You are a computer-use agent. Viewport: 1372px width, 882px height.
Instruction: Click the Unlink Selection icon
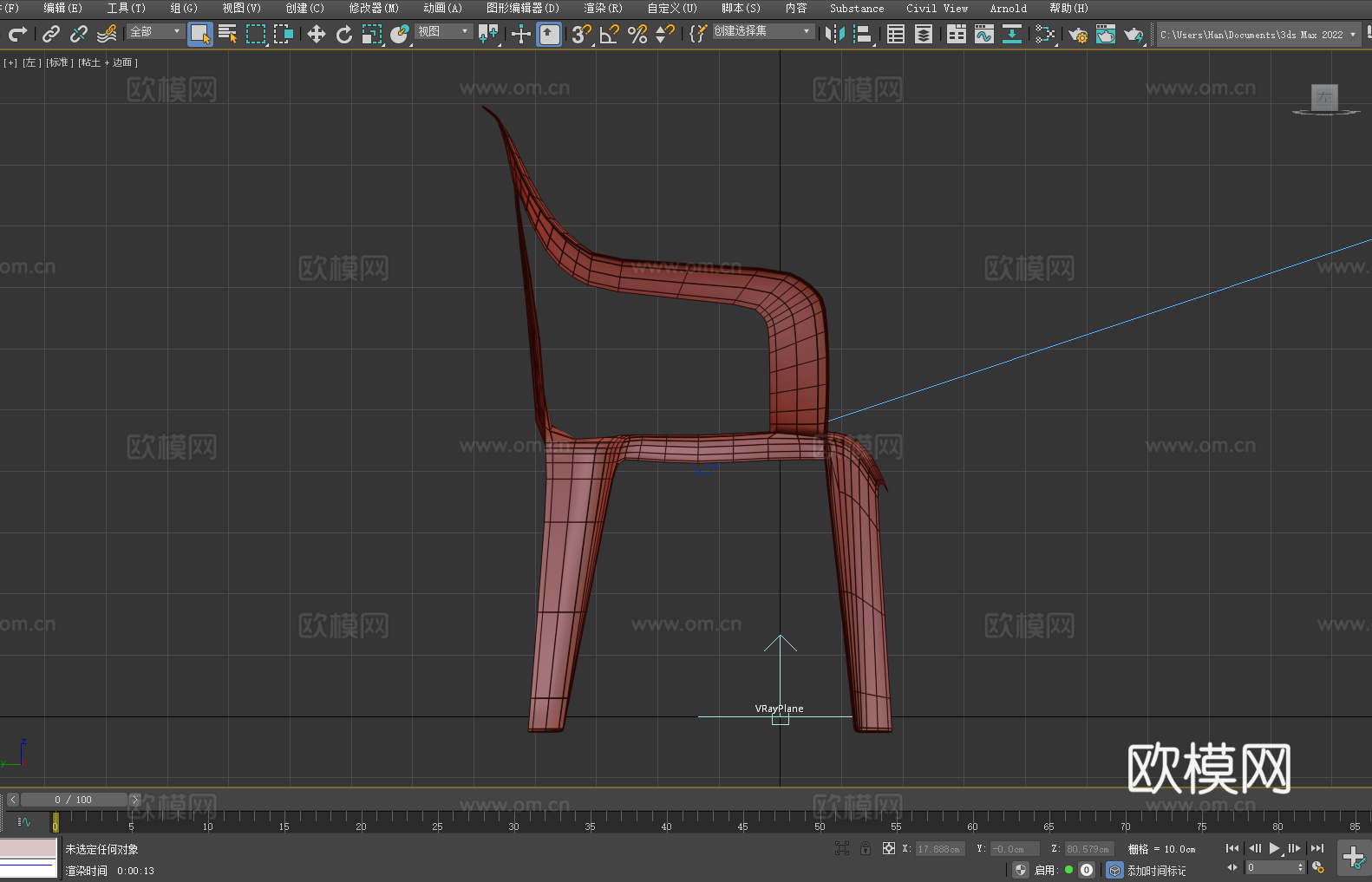[79, 34]
